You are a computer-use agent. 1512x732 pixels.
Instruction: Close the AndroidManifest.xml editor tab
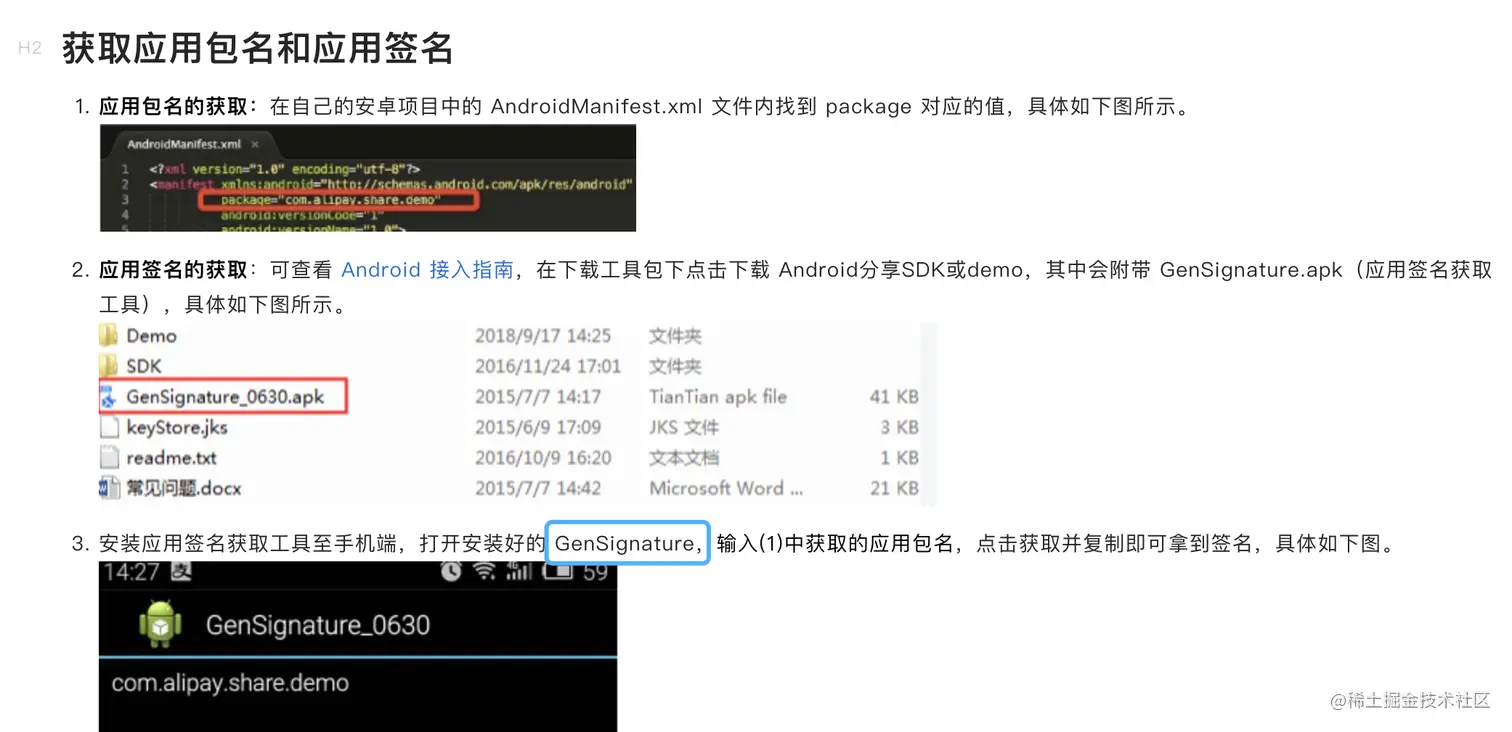click(x=254, y=144)
